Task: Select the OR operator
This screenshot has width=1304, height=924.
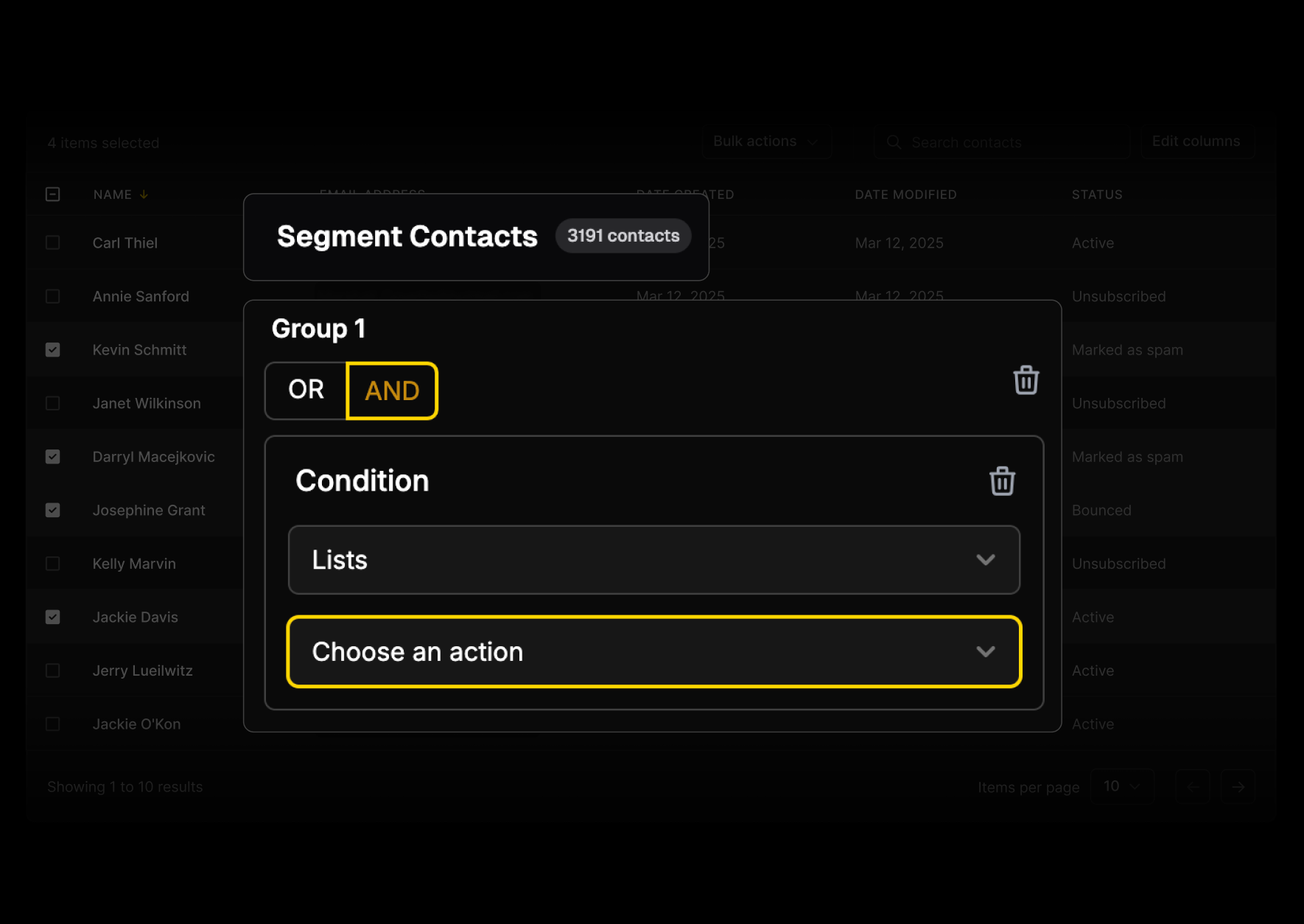Action: click(x=306, y=390)
